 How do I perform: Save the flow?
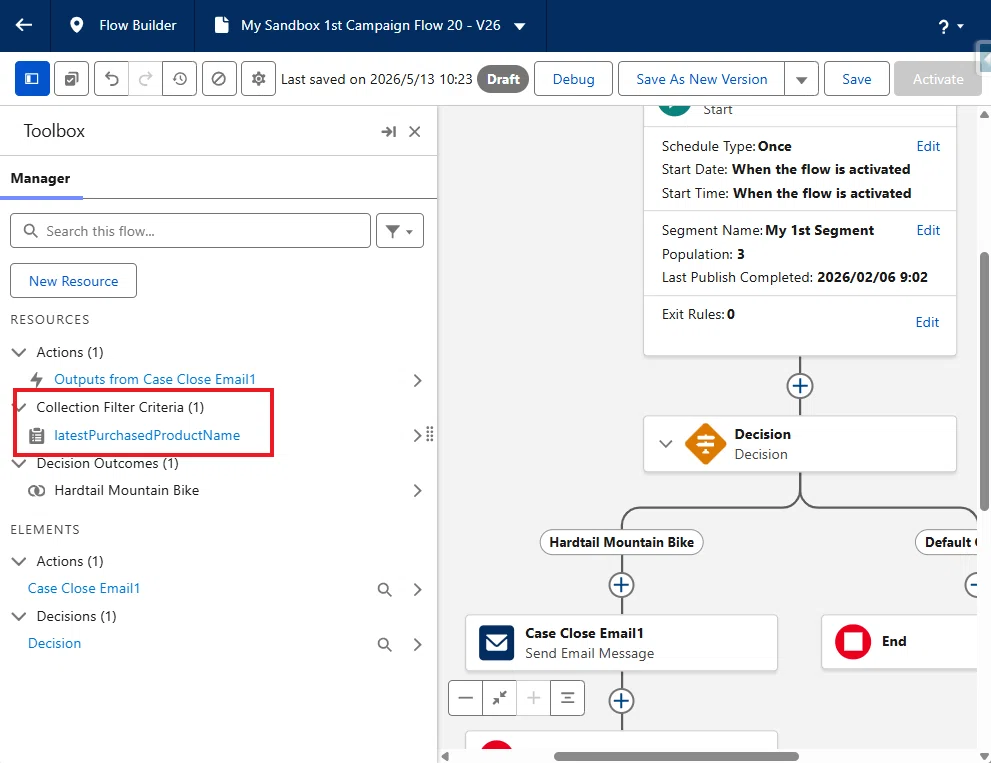click(x=856, y=78)
